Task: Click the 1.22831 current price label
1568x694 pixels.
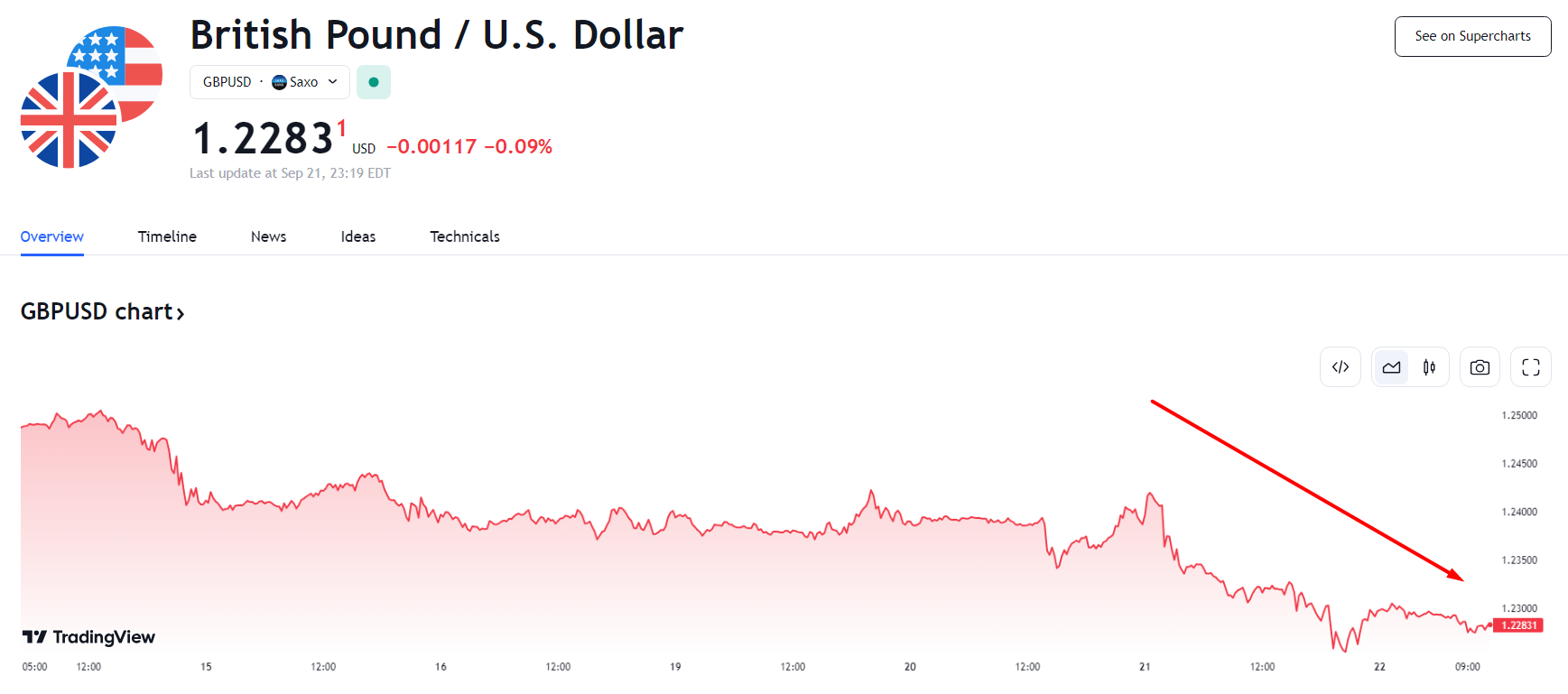Action: (x=1518, y=625)
